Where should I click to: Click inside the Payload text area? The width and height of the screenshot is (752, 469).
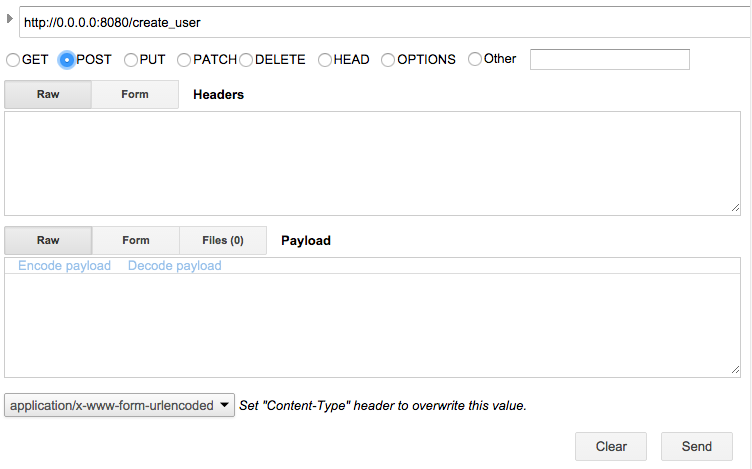point(372,326)
